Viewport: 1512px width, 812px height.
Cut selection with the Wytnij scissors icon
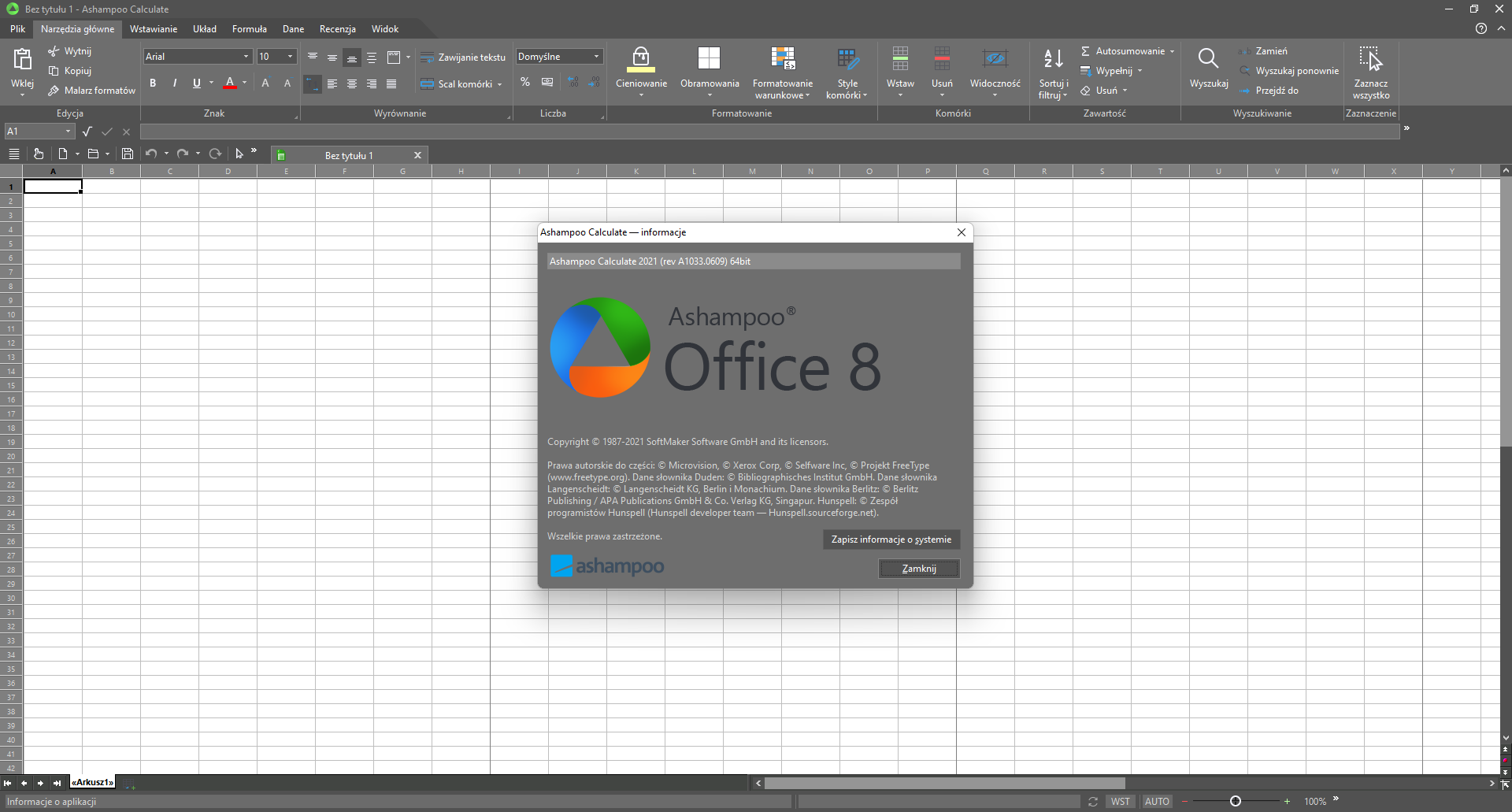click(x=54, y=51)
